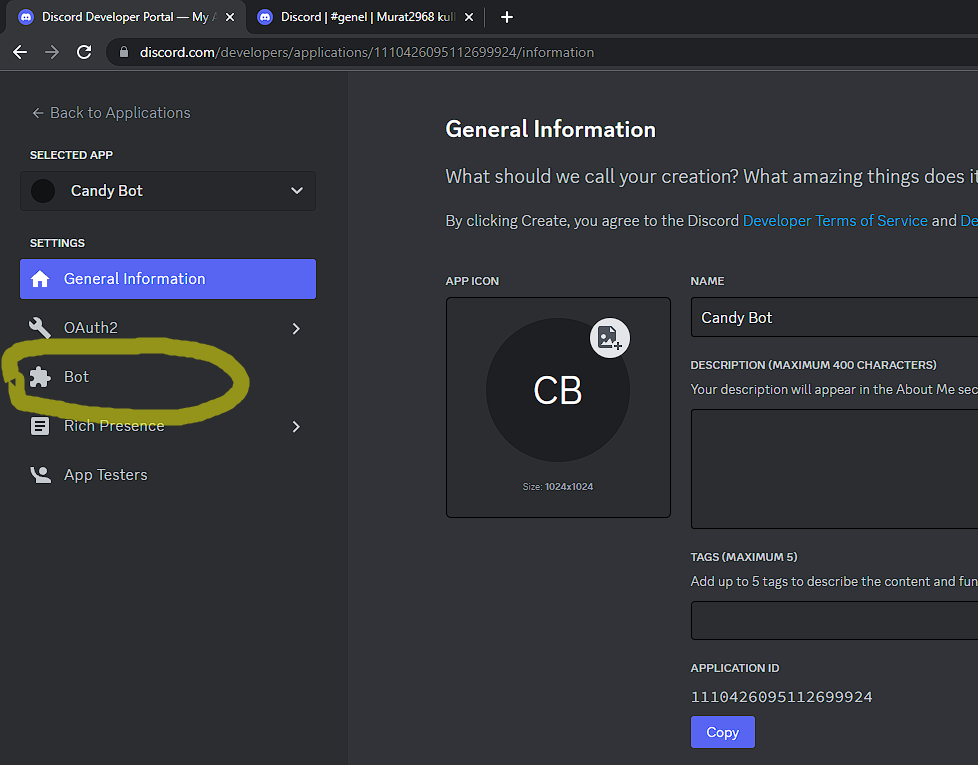
Task: Switch to the Discord Developer Portal tab
Action: pyautogui.click(x=125, y=17)
